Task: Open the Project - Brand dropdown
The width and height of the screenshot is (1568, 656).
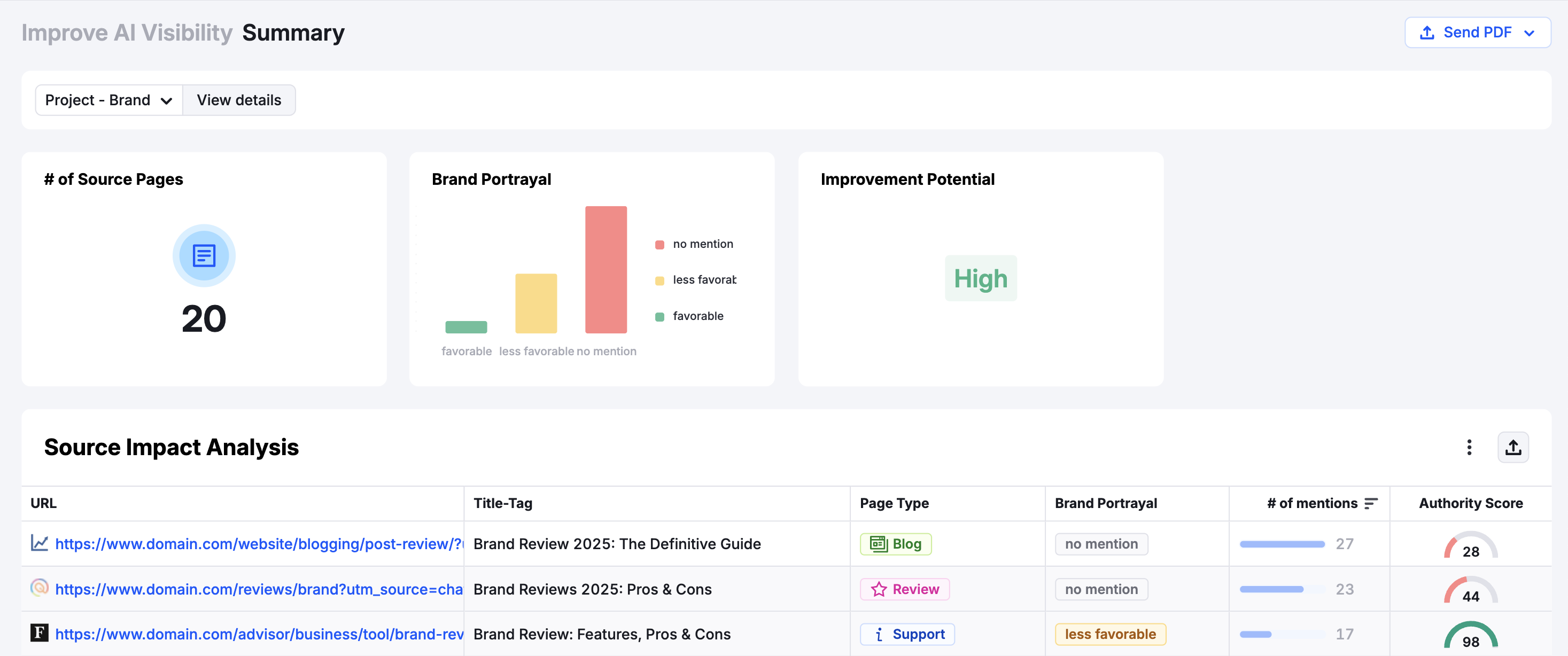Action: (108, 100)
